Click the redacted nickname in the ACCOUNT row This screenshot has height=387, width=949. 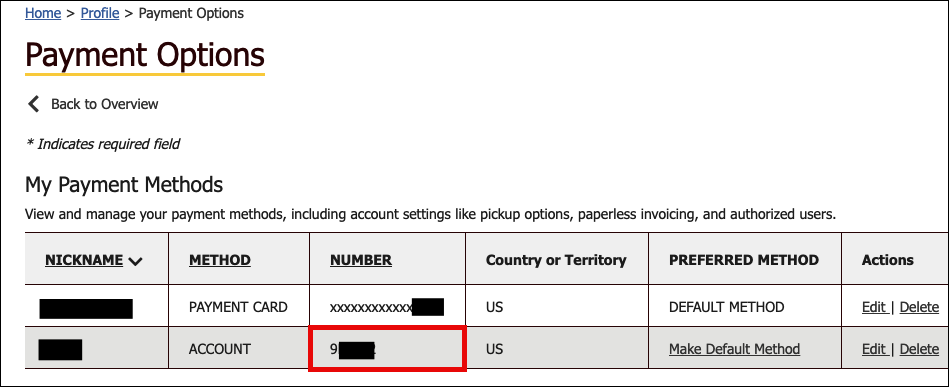[60, 350]
